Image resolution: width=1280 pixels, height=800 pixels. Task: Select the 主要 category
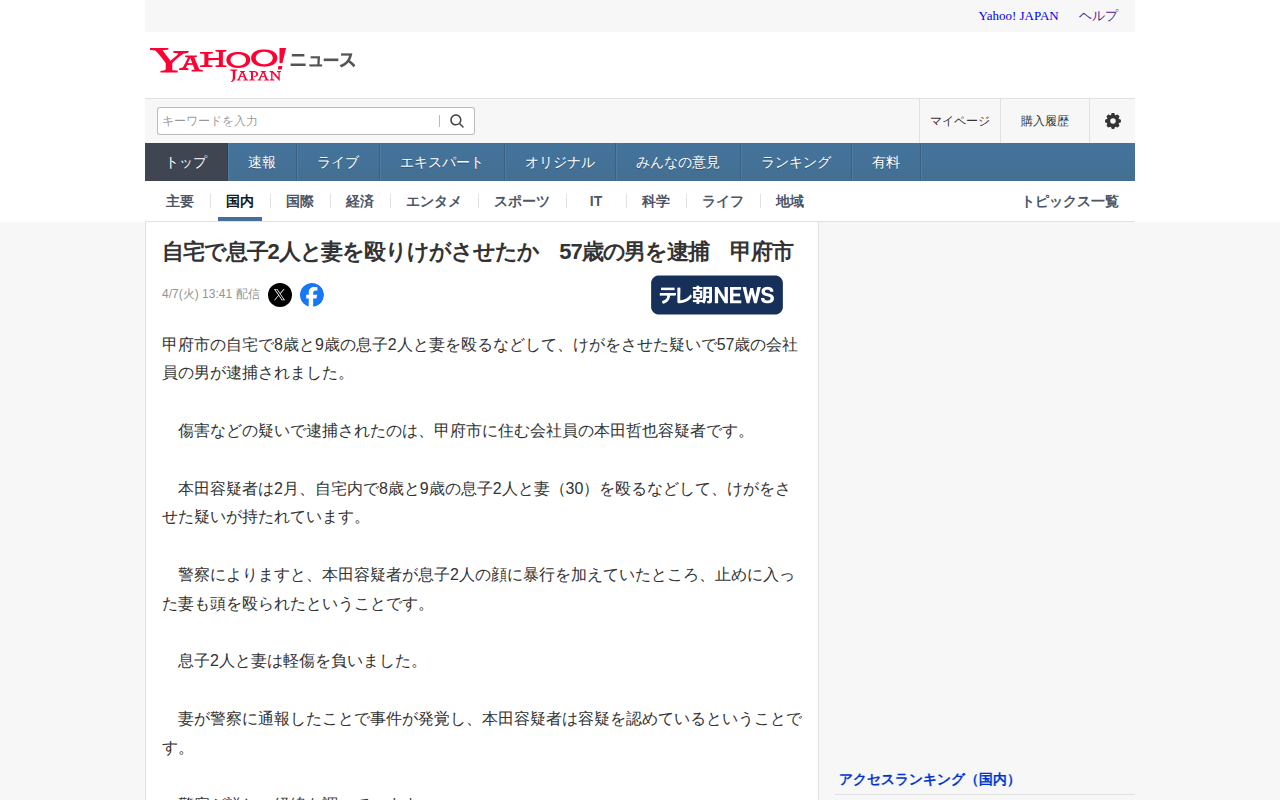coord(180,201)
